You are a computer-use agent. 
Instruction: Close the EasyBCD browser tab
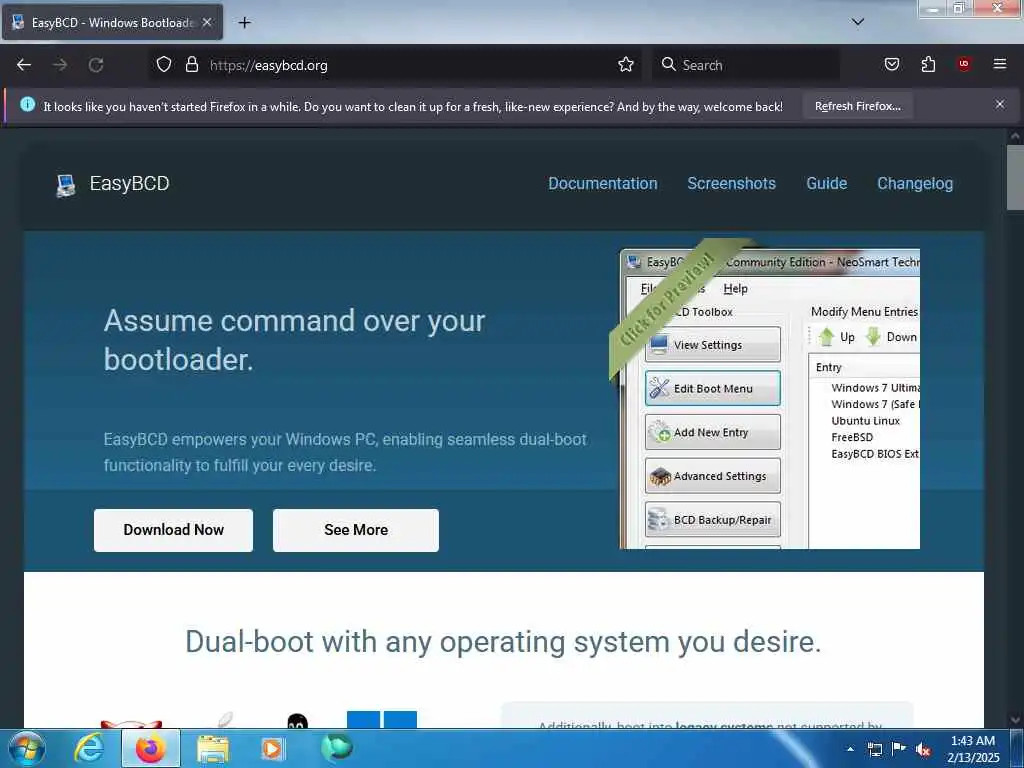(207, 22)
